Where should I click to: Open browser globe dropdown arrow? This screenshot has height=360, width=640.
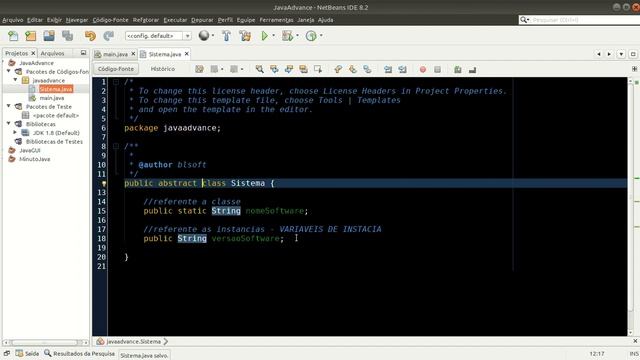pos(213,36)
